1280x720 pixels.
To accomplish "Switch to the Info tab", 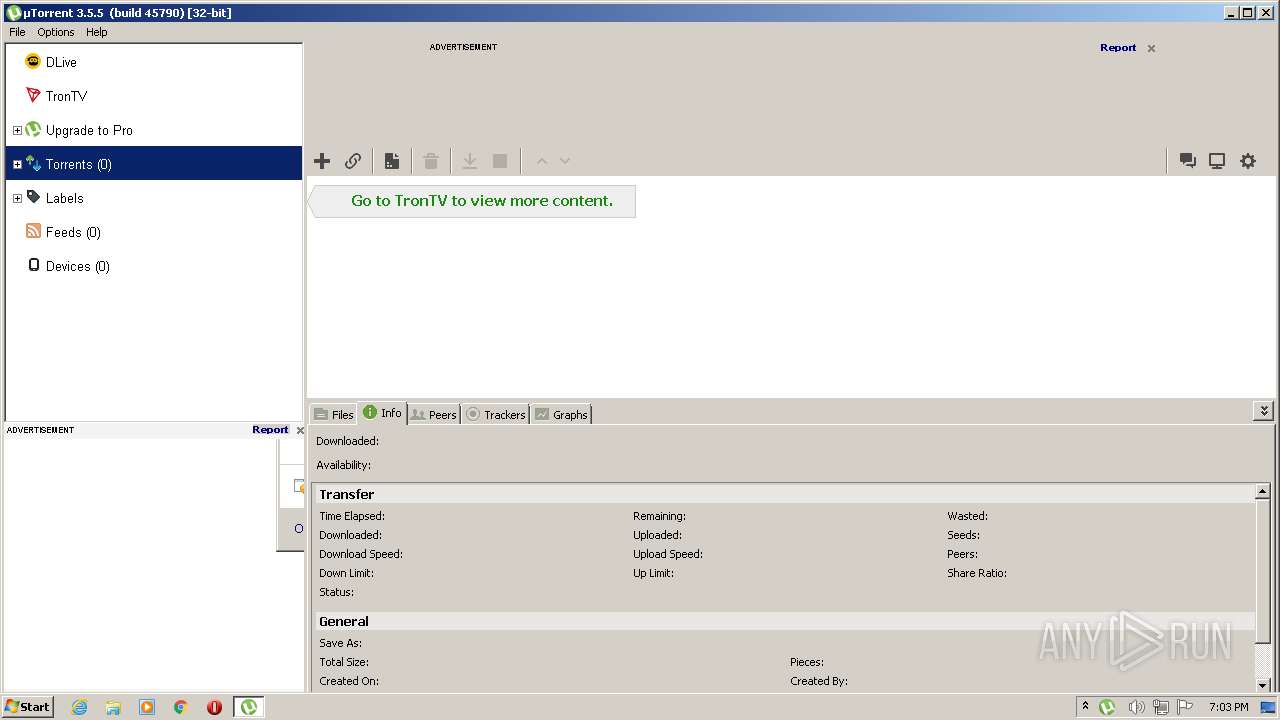I will point(382,413).
